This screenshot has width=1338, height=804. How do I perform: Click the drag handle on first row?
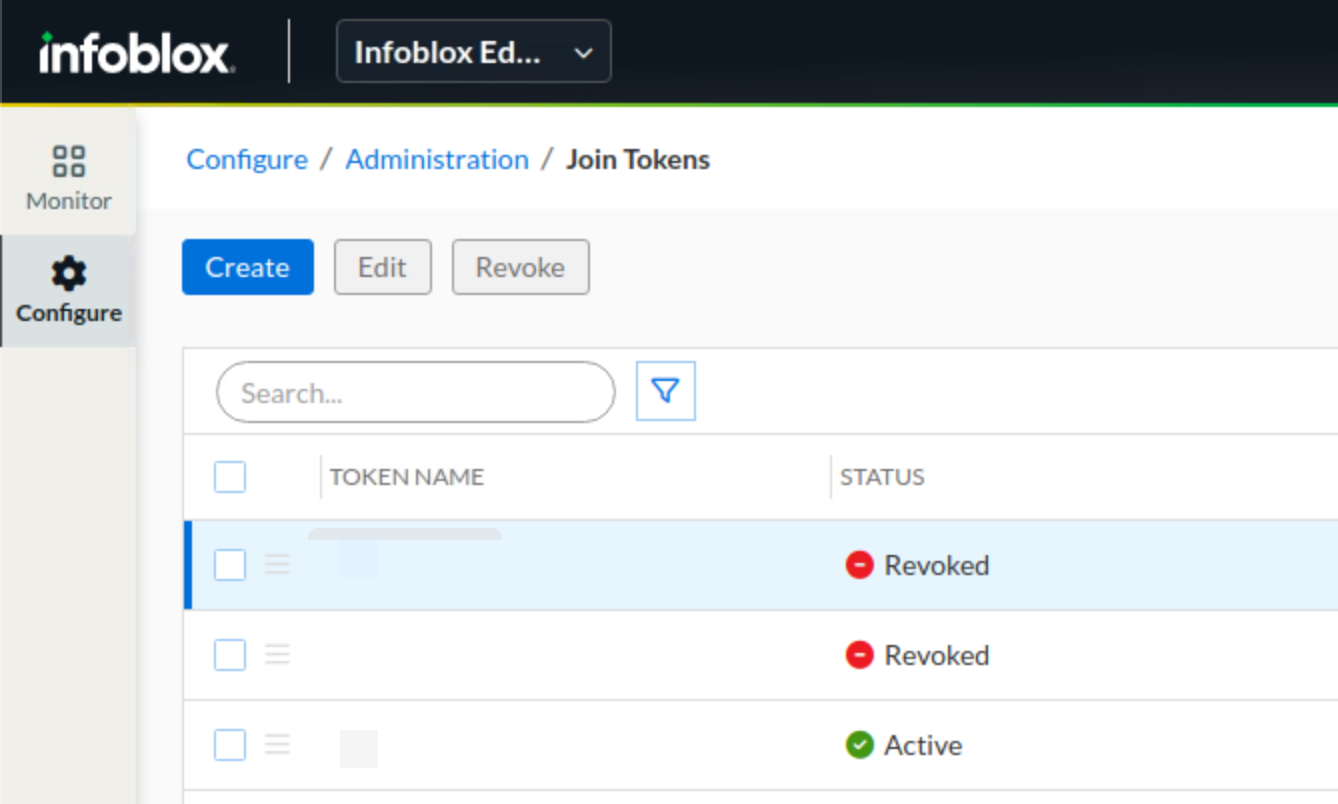[x=277, y=565]
